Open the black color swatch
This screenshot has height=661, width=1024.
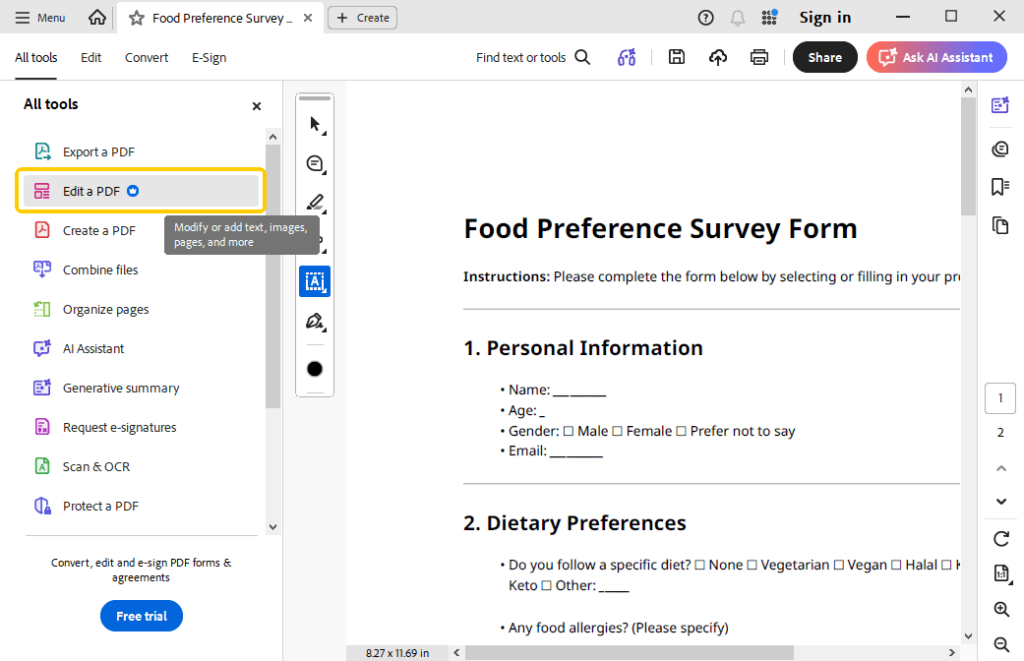(315, 369)
